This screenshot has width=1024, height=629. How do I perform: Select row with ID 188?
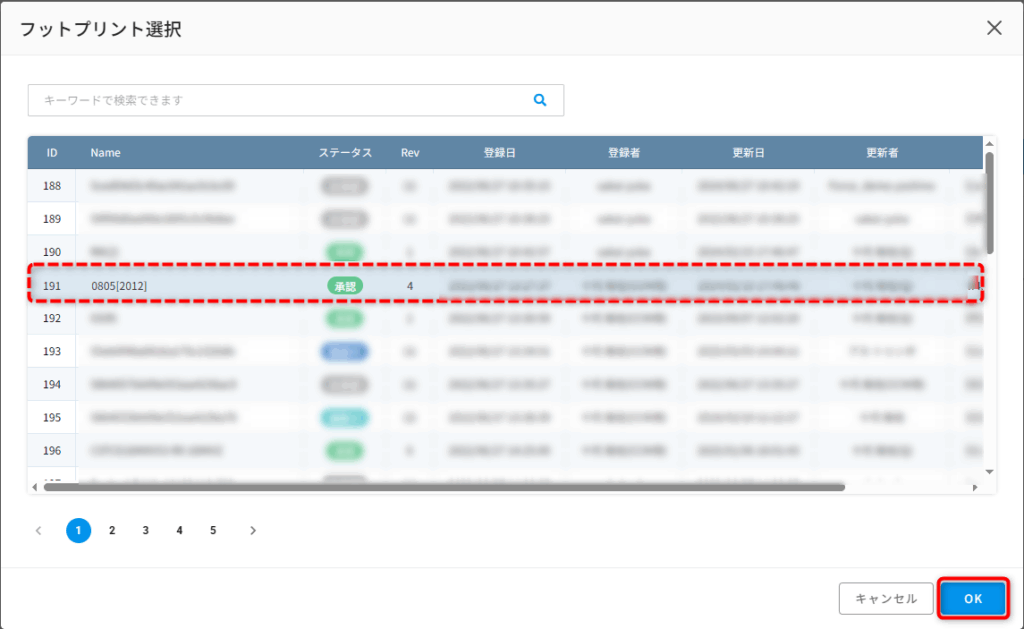(505, 186)
